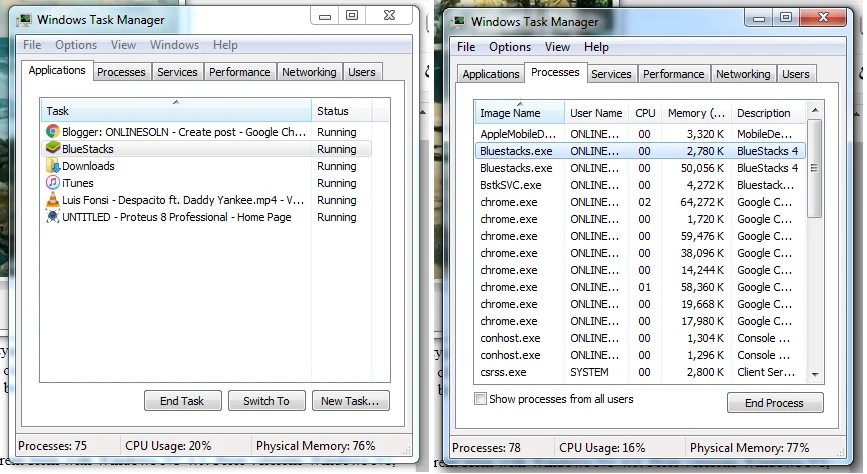
Task: Select the Downloads task row
Action: (x=206, y=166)
